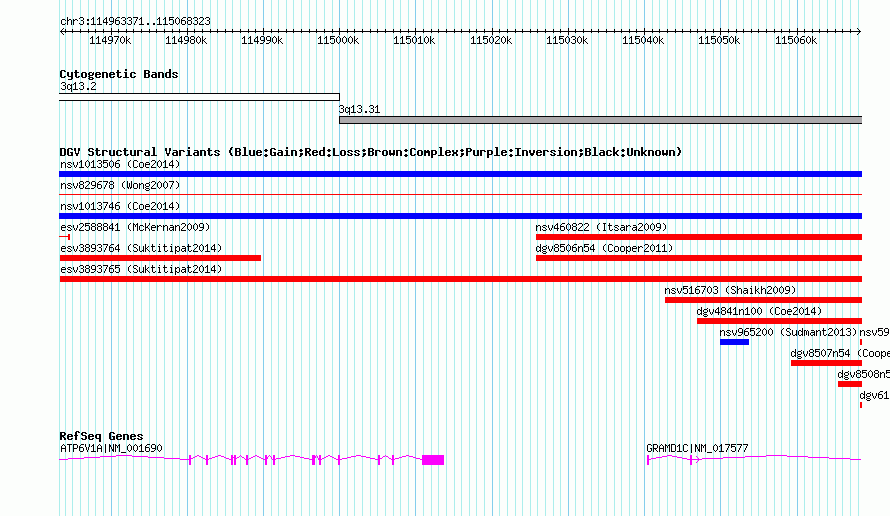
Task: Click the 115030k ruler tick label
Action: 567,40
